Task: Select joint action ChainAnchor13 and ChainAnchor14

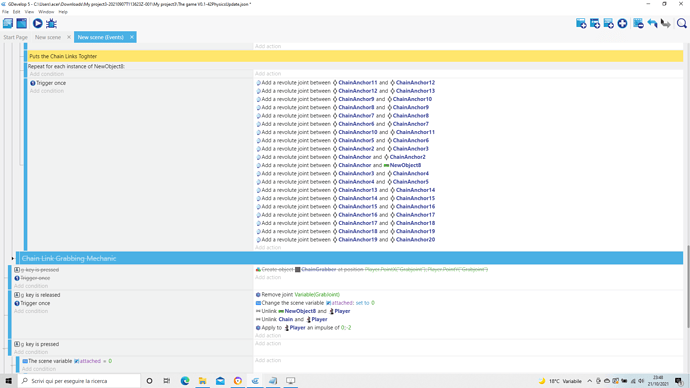Action: click(x=345, y=190)
